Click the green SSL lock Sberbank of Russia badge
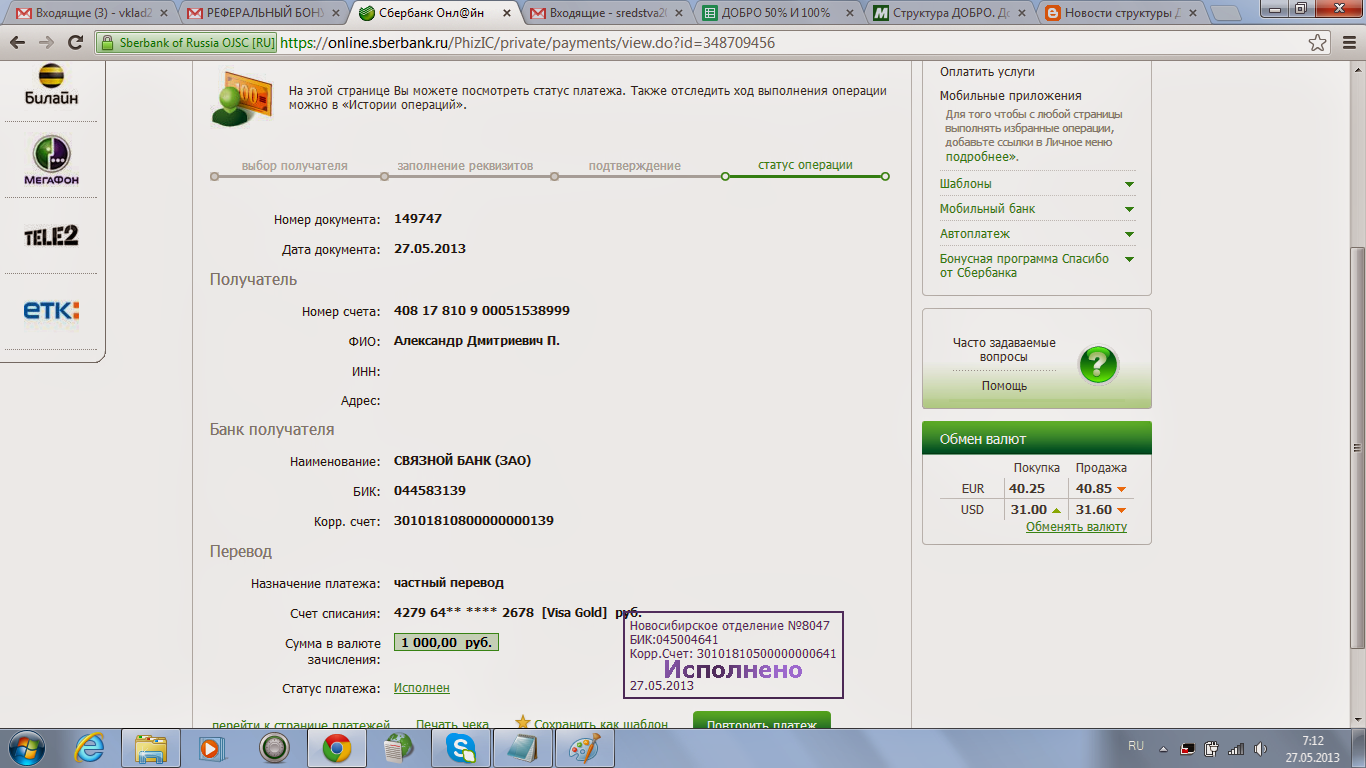1366x768 pixels. point(188,43)
